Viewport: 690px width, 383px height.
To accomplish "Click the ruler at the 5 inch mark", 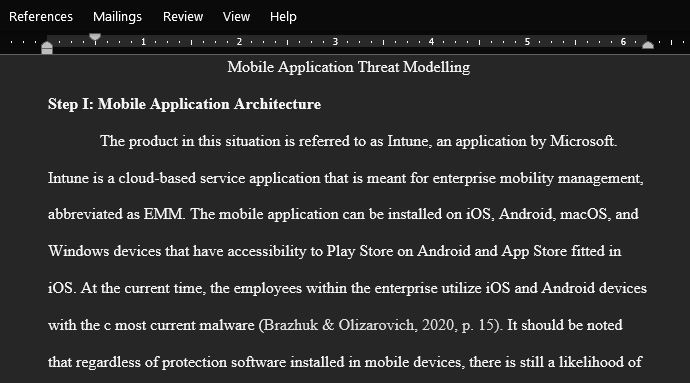I will tap(527, 42).
